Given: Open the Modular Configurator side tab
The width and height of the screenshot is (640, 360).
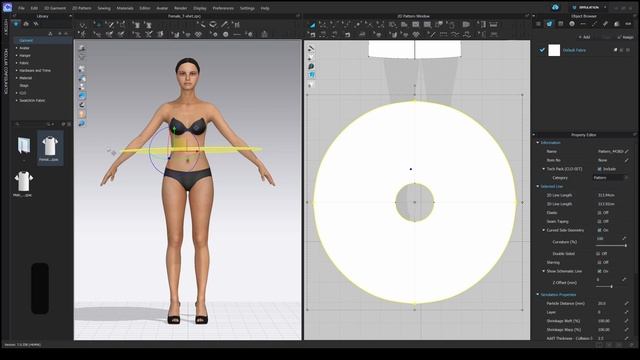Looking at the screenshot, I should (x=6, y=72).
